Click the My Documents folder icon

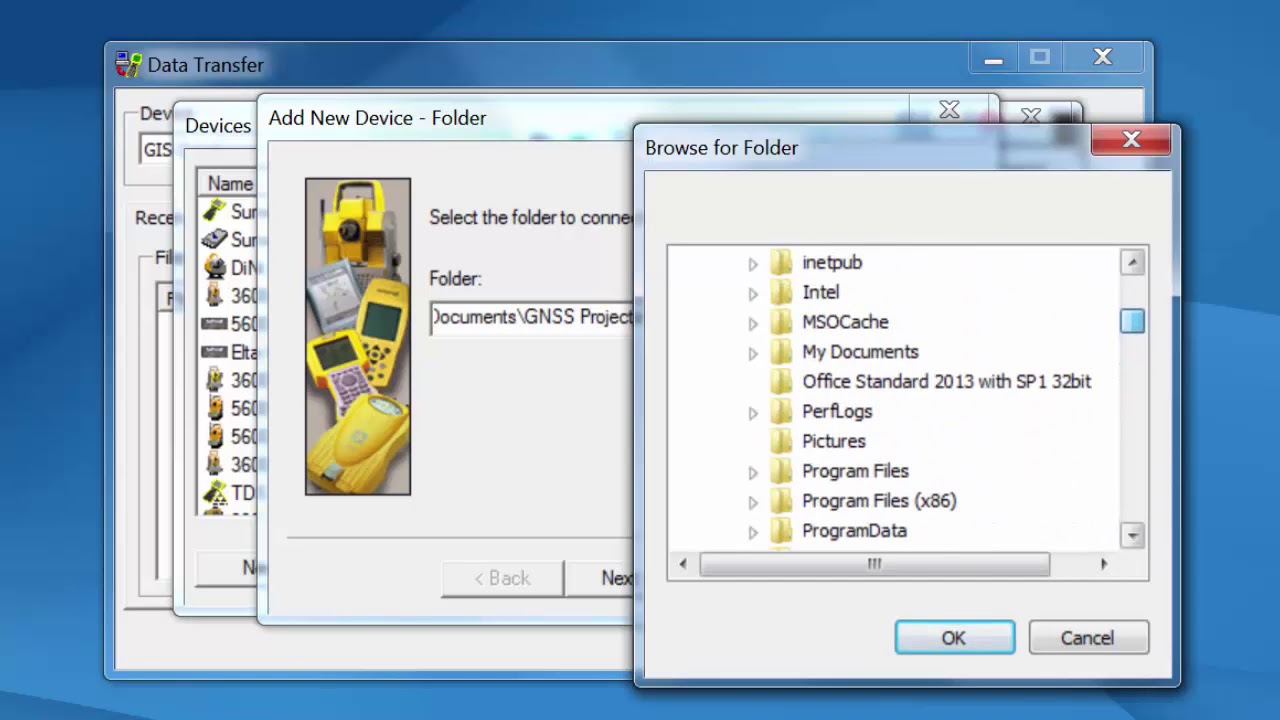click(x=781, y=352)
